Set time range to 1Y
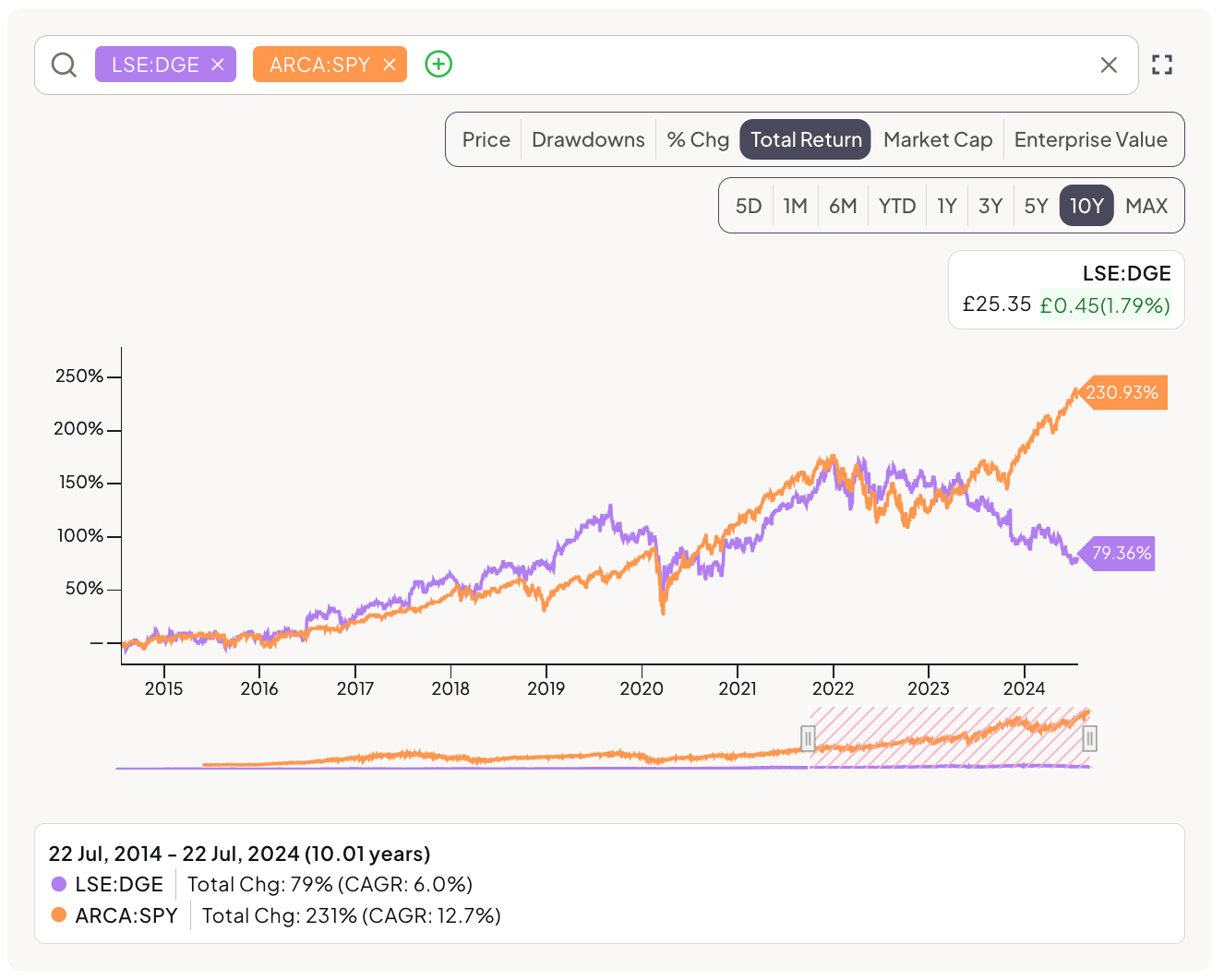The width and height of the screenshot is (1224, 980). click(x=947, y=206)
